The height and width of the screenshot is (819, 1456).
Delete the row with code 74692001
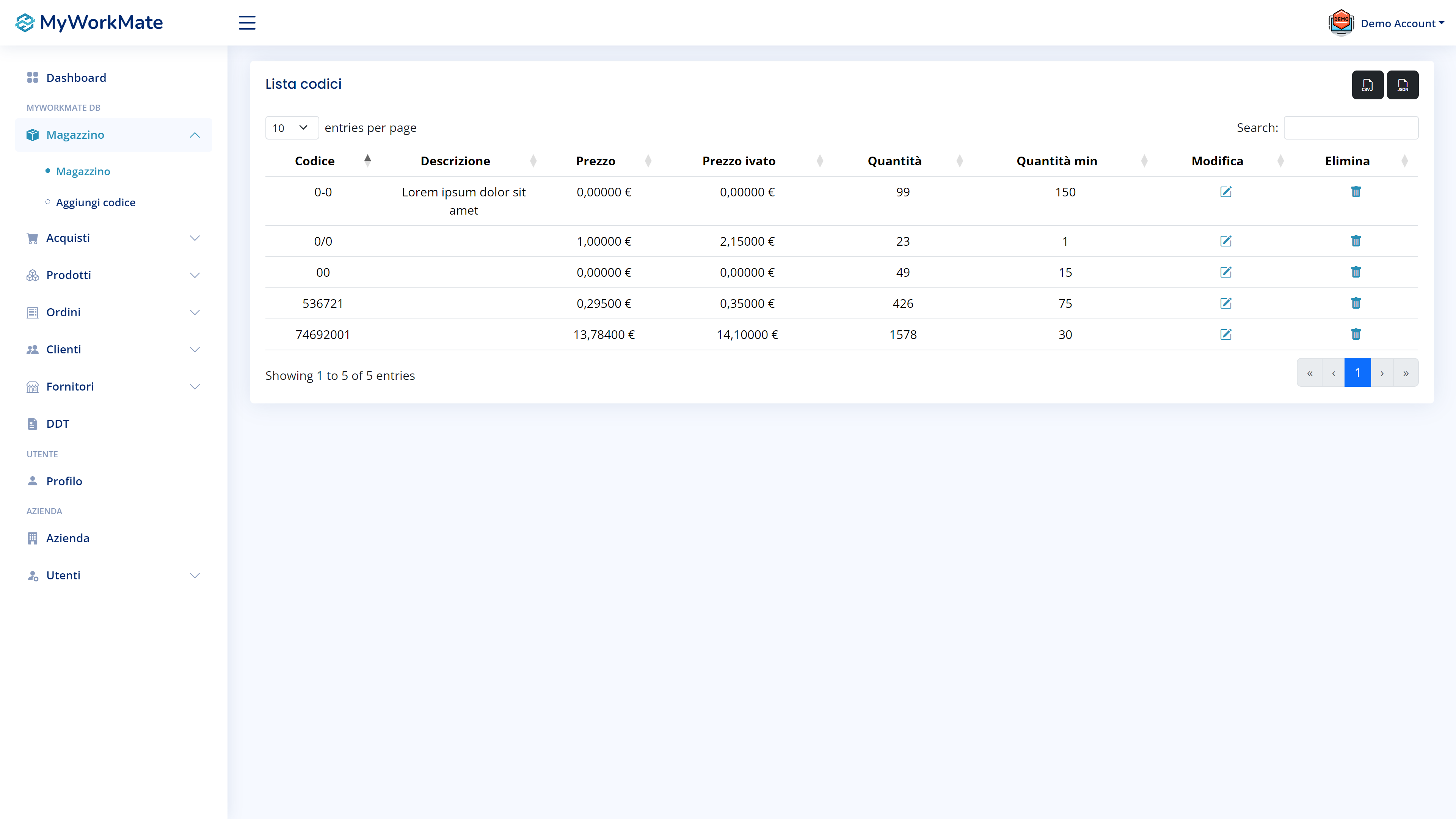[x=1356, y=334]
